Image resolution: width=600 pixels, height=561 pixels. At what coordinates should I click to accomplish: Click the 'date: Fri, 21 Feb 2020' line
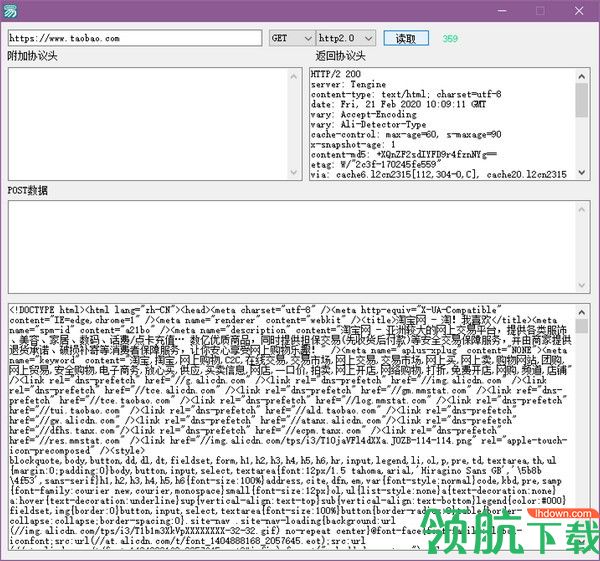pos(398,104)
